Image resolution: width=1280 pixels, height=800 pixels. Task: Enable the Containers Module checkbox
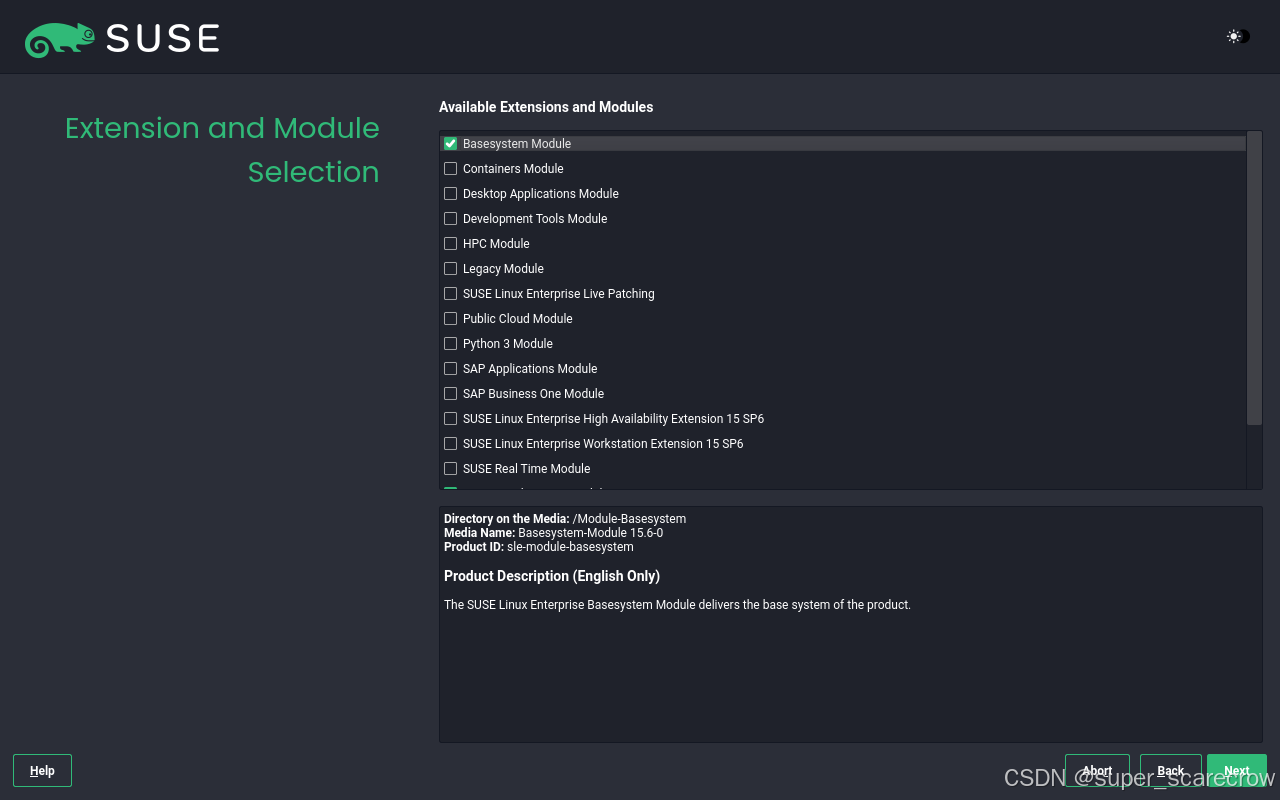[450, 169]
